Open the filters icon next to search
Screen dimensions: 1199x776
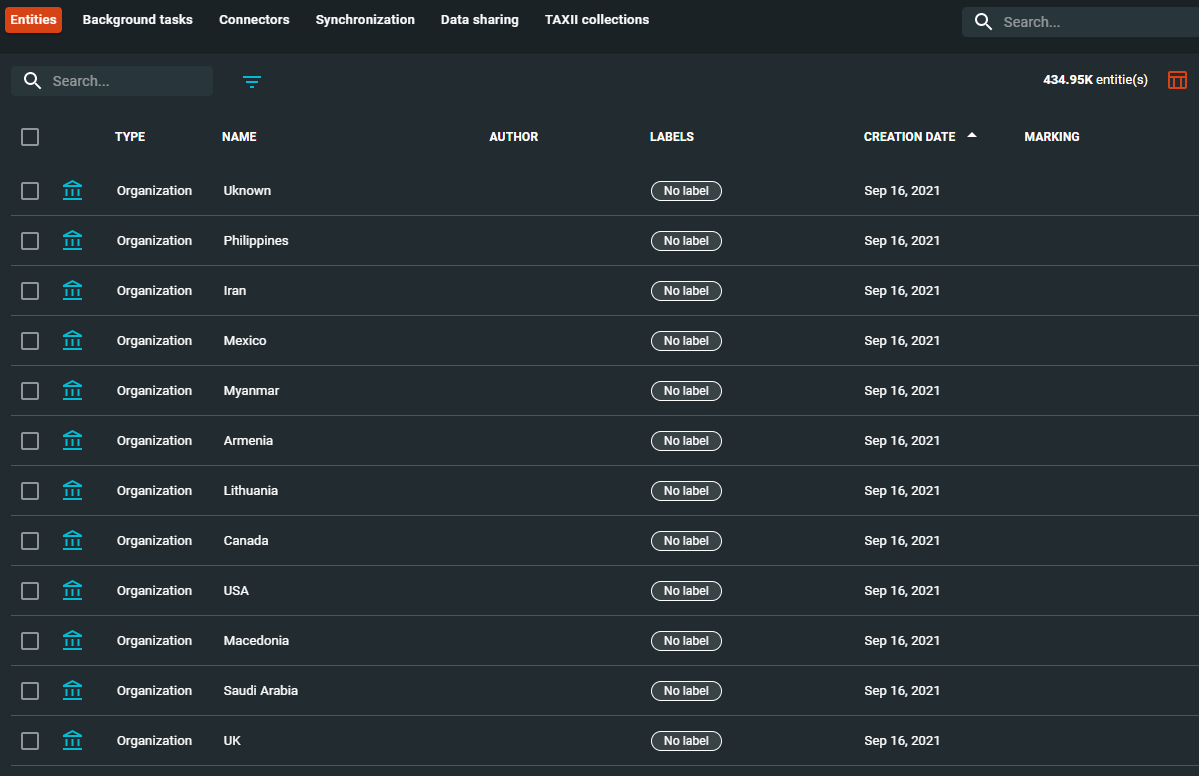click(x=251, y=81)
